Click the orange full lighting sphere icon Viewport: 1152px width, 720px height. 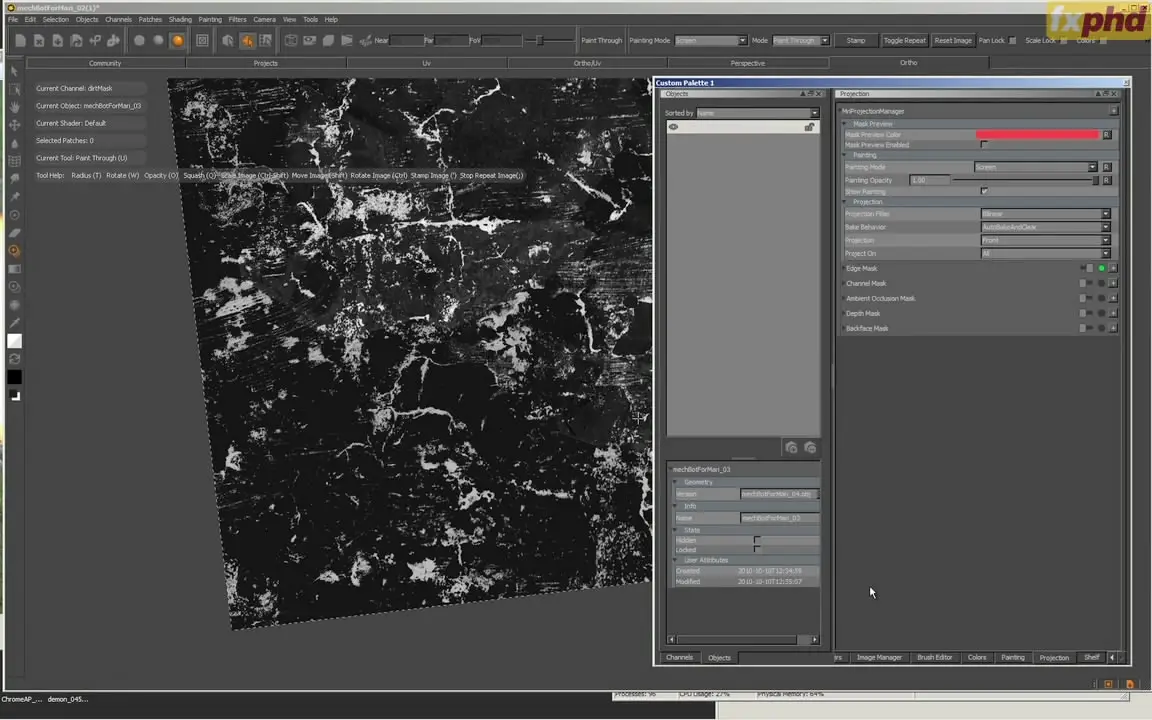(x=178, y=41)
